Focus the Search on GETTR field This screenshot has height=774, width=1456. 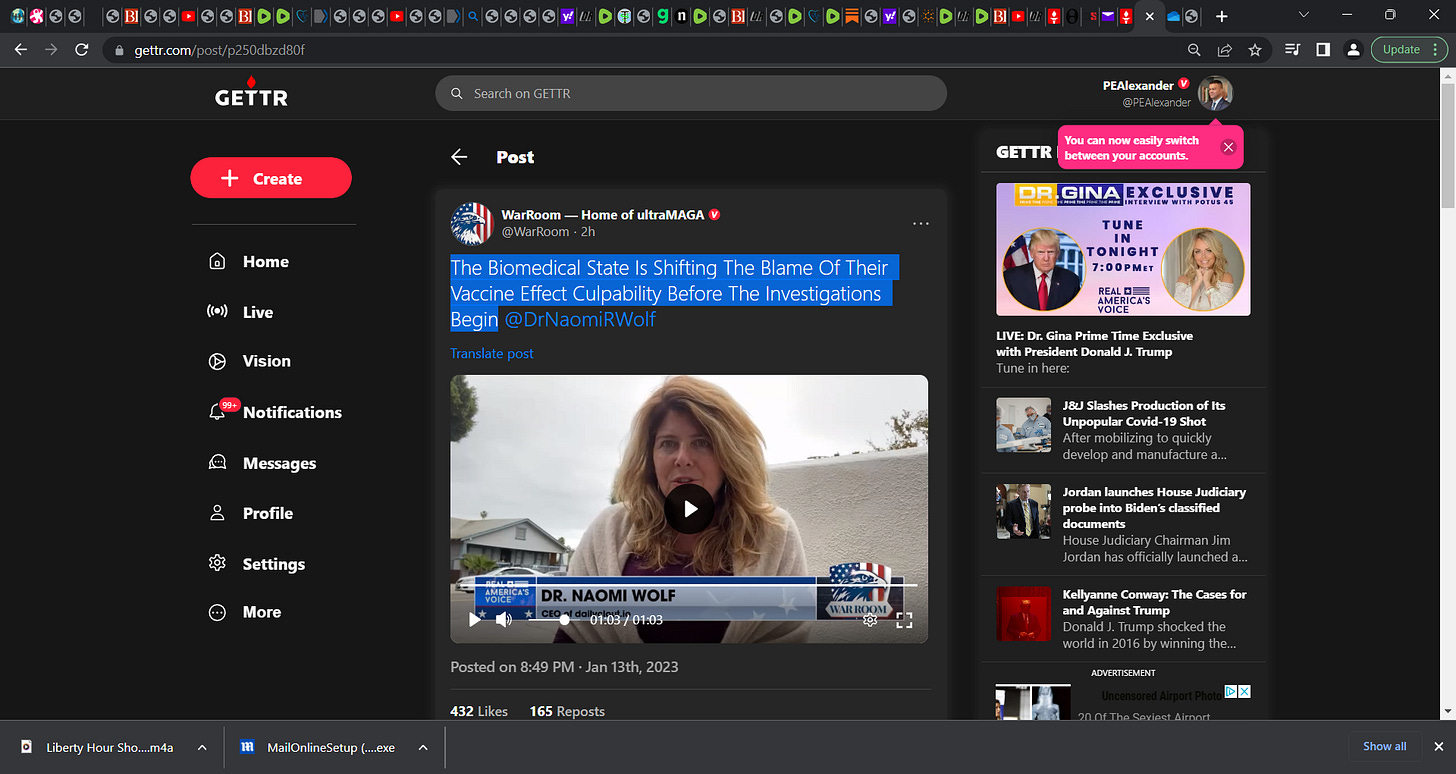coord(690,93)
